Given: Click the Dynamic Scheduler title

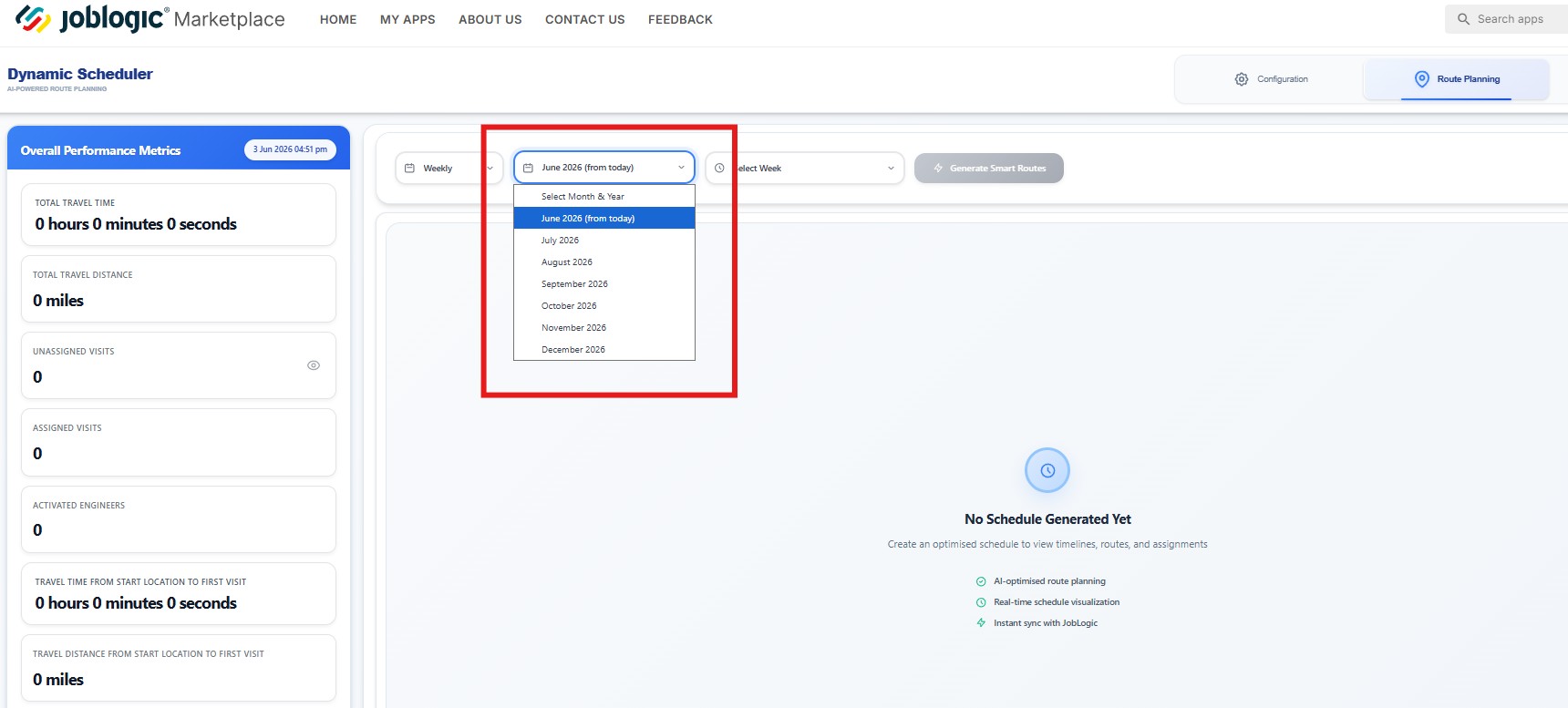Looking at the screenshot, I should tap(80, 74).
